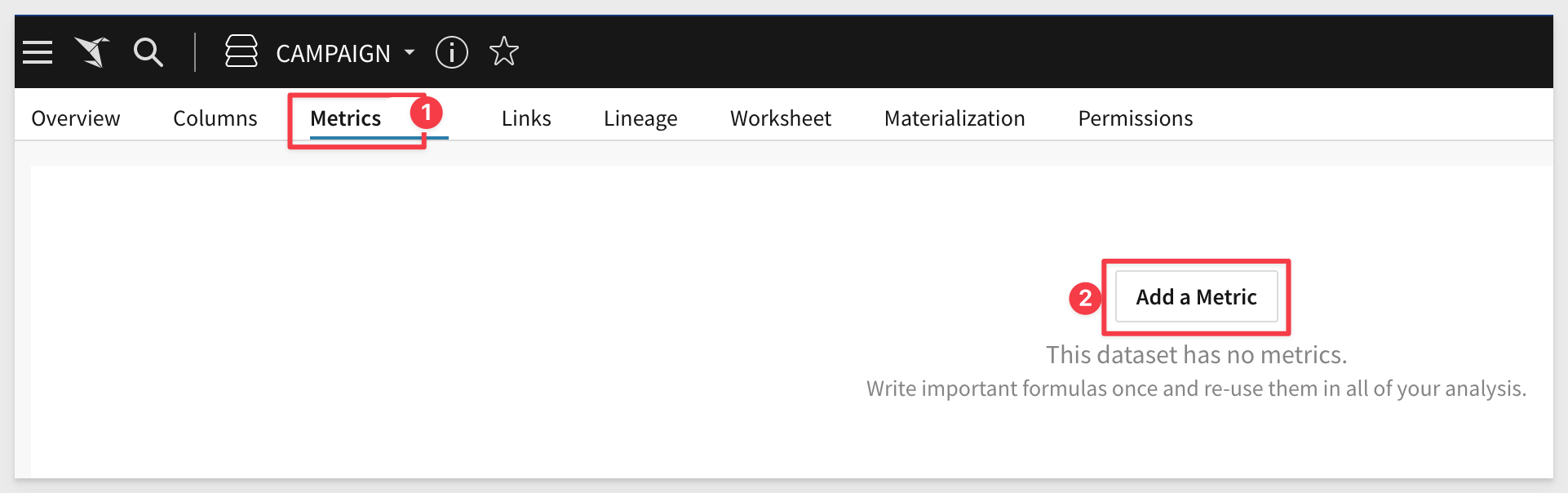
Task: Switch to the Materialization tab
Action: tap(955, 118)
